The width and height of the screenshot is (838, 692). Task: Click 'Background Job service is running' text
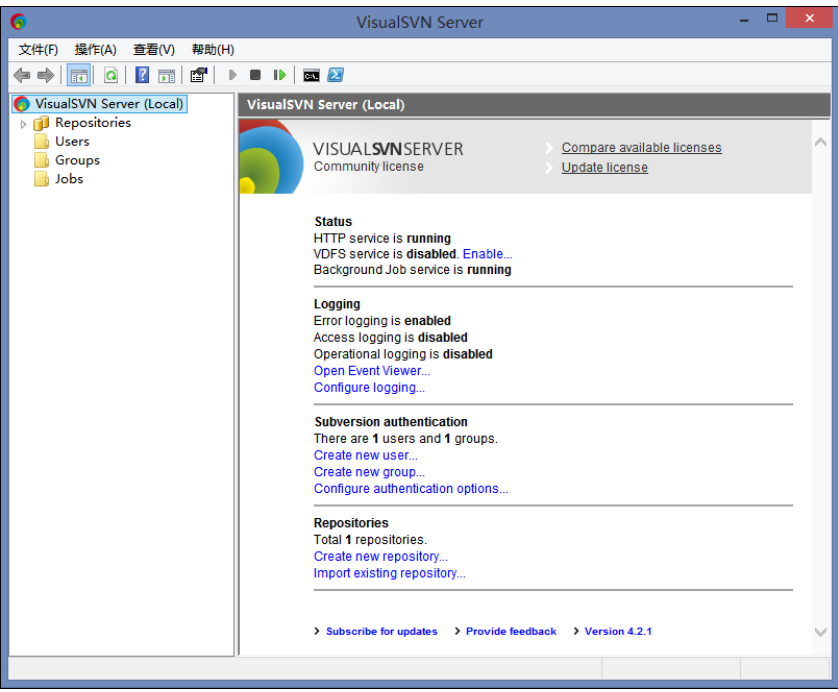point(413,270)
